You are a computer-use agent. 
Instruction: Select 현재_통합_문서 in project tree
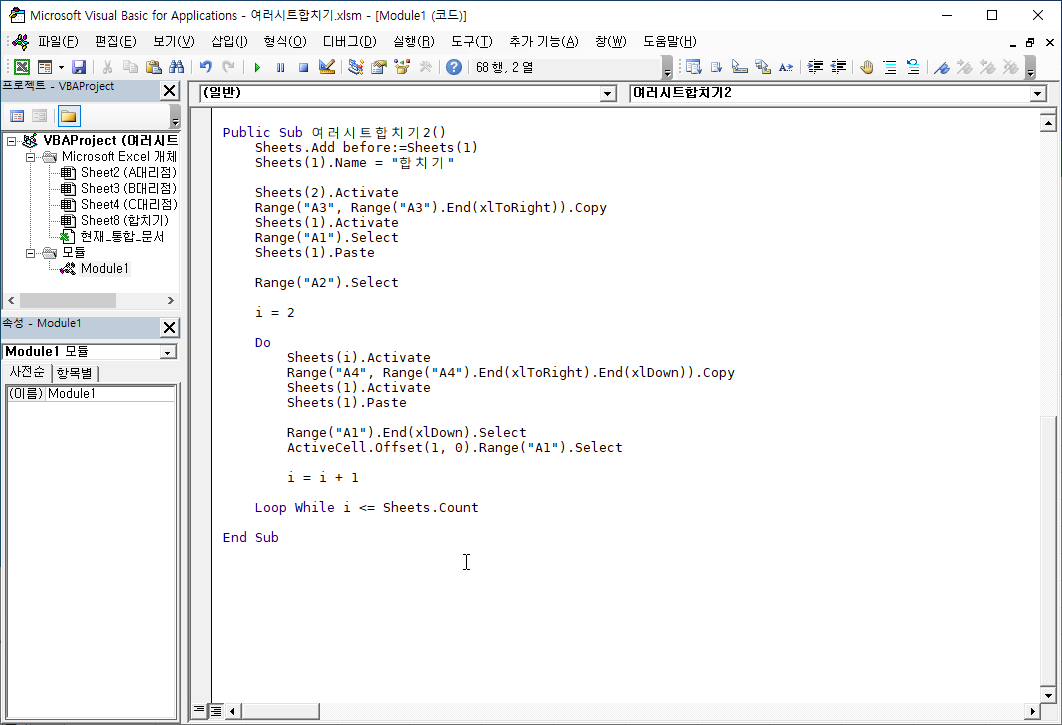click(x=122, y=236)
